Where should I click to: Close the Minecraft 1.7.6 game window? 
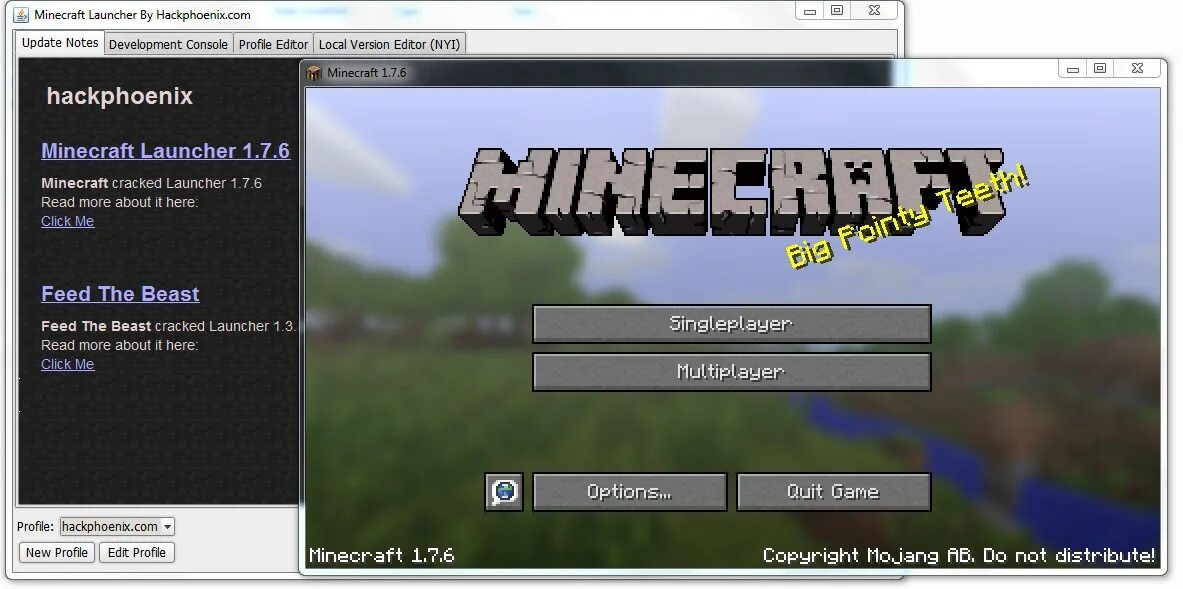pyautogui.click(x=1137, y=69)
